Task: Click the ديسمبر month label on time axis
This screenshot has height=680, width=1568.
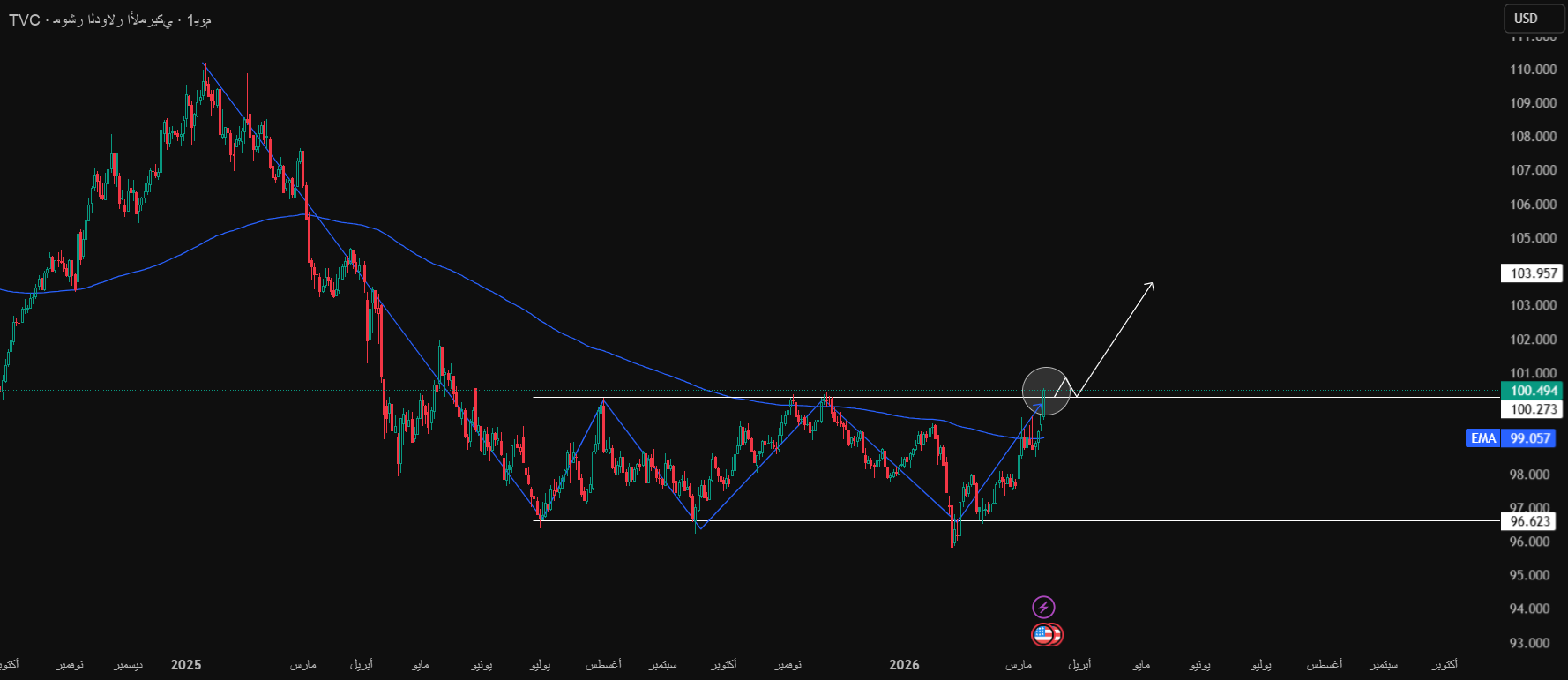Action: [x=128, y=664]
